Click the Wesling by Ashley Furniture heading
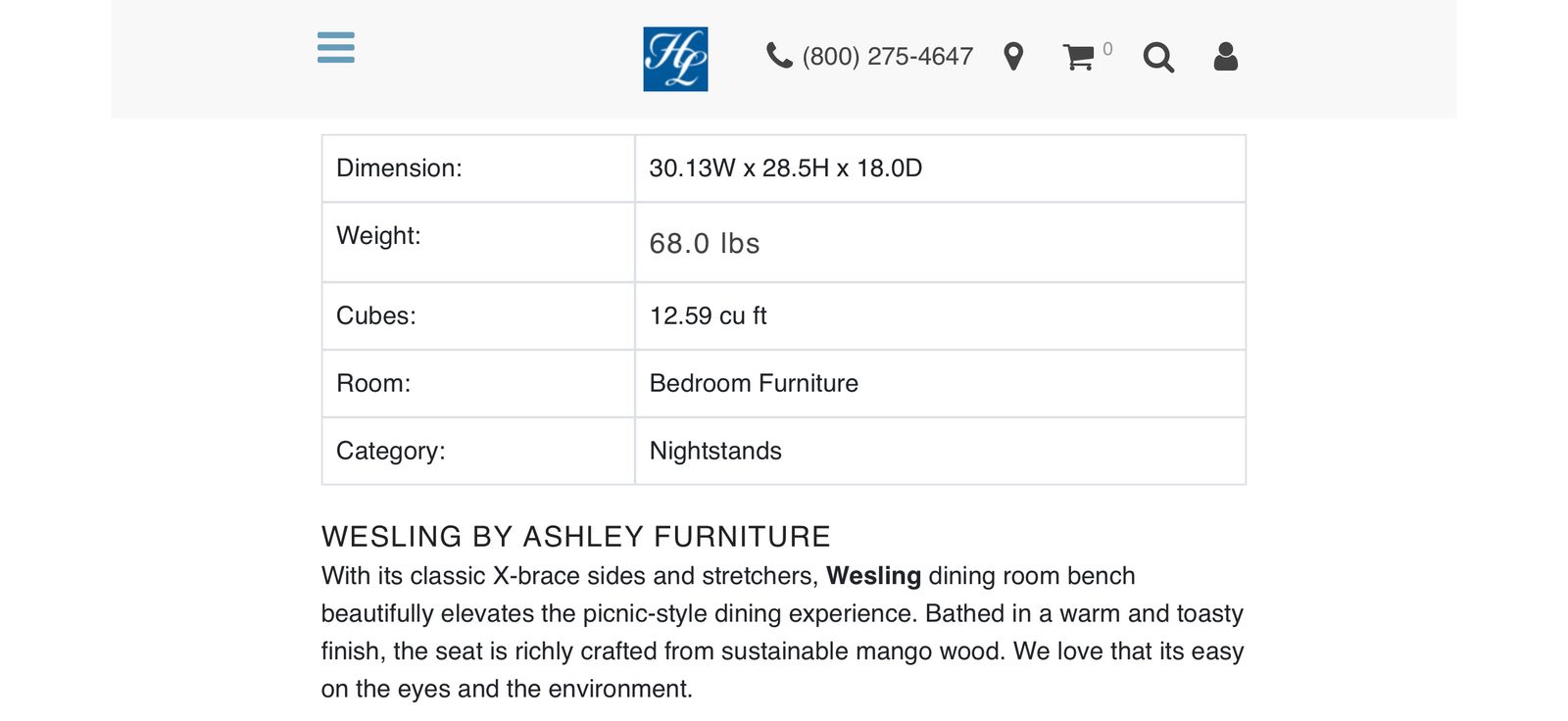This screenshot has height=721, width=1568. [575, 537]
